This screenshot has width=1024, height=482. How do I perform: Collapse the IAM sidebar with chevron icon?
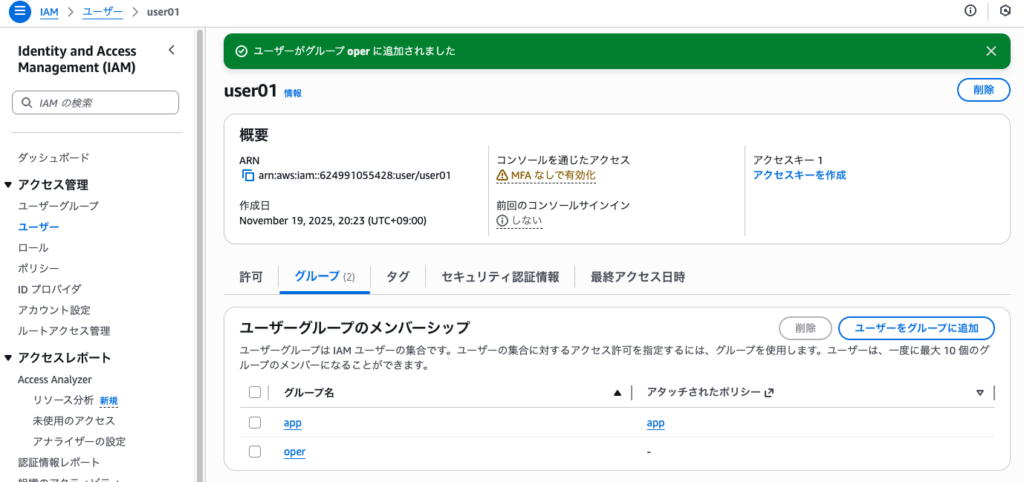point(171,50)
